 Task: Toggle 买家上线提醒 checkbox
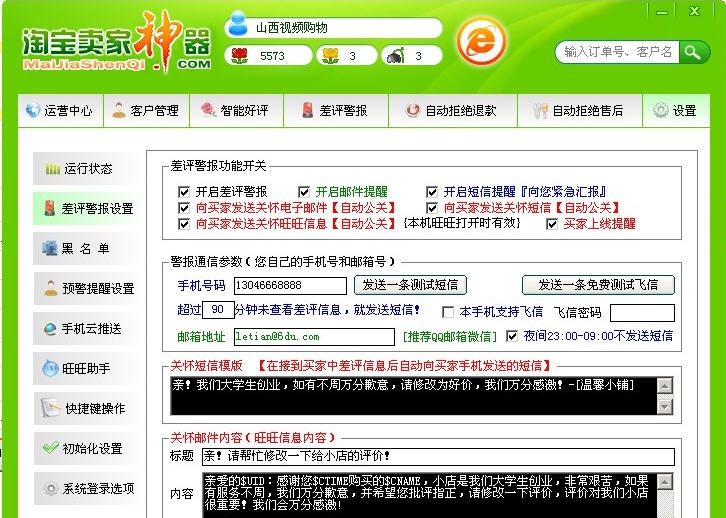coord(551,224)
